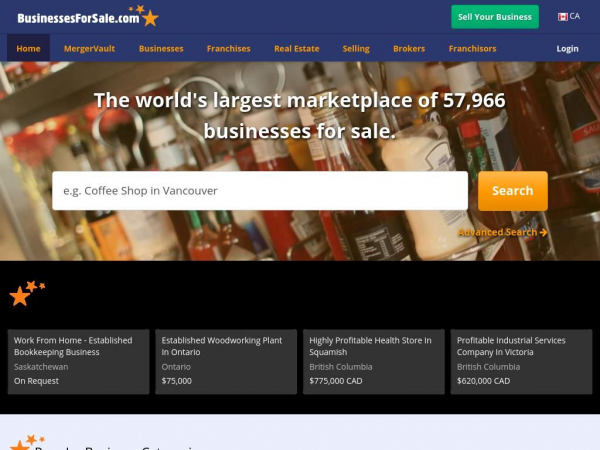Focus the Coffee Shop in Vancouver search field

(x=260, y=191)
